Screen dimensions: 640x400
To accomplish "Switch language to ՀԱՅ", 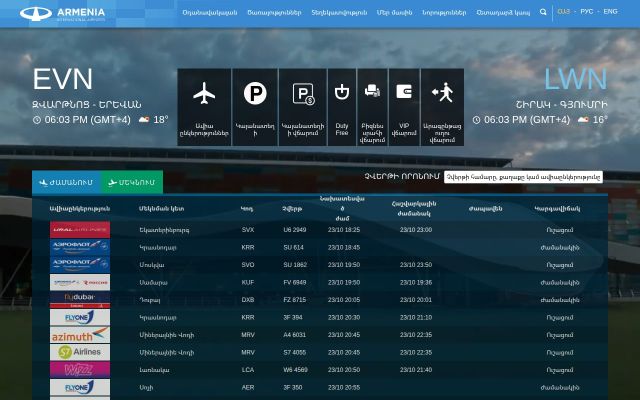I will point(564,11).
